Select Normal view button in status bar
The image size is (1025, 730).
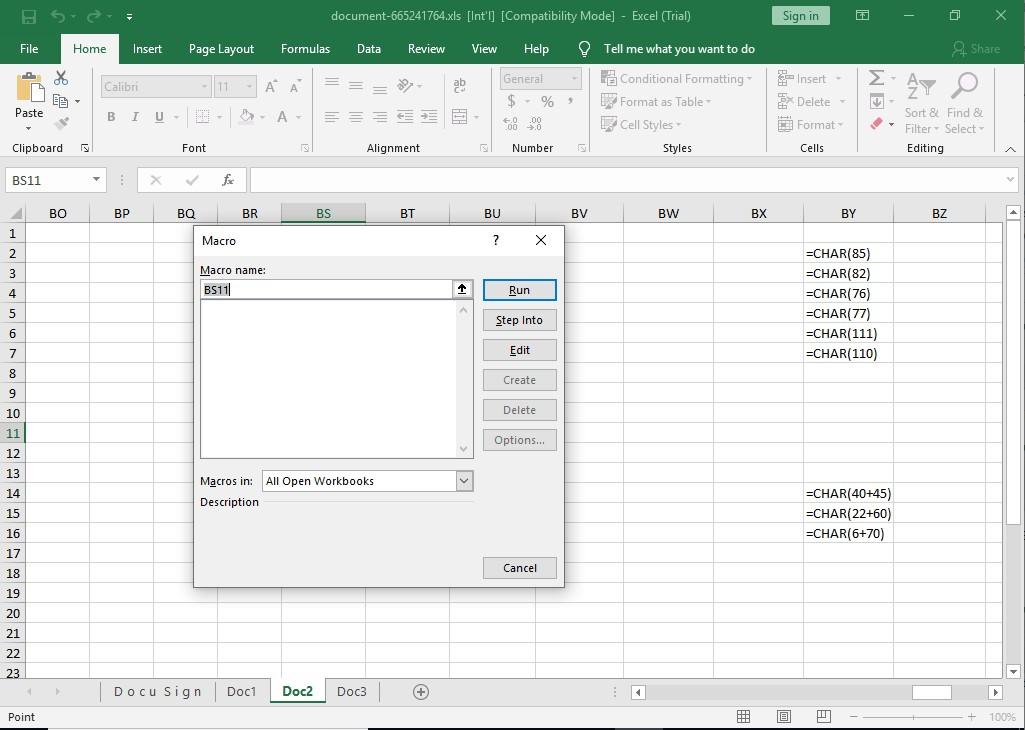[744, 717]
